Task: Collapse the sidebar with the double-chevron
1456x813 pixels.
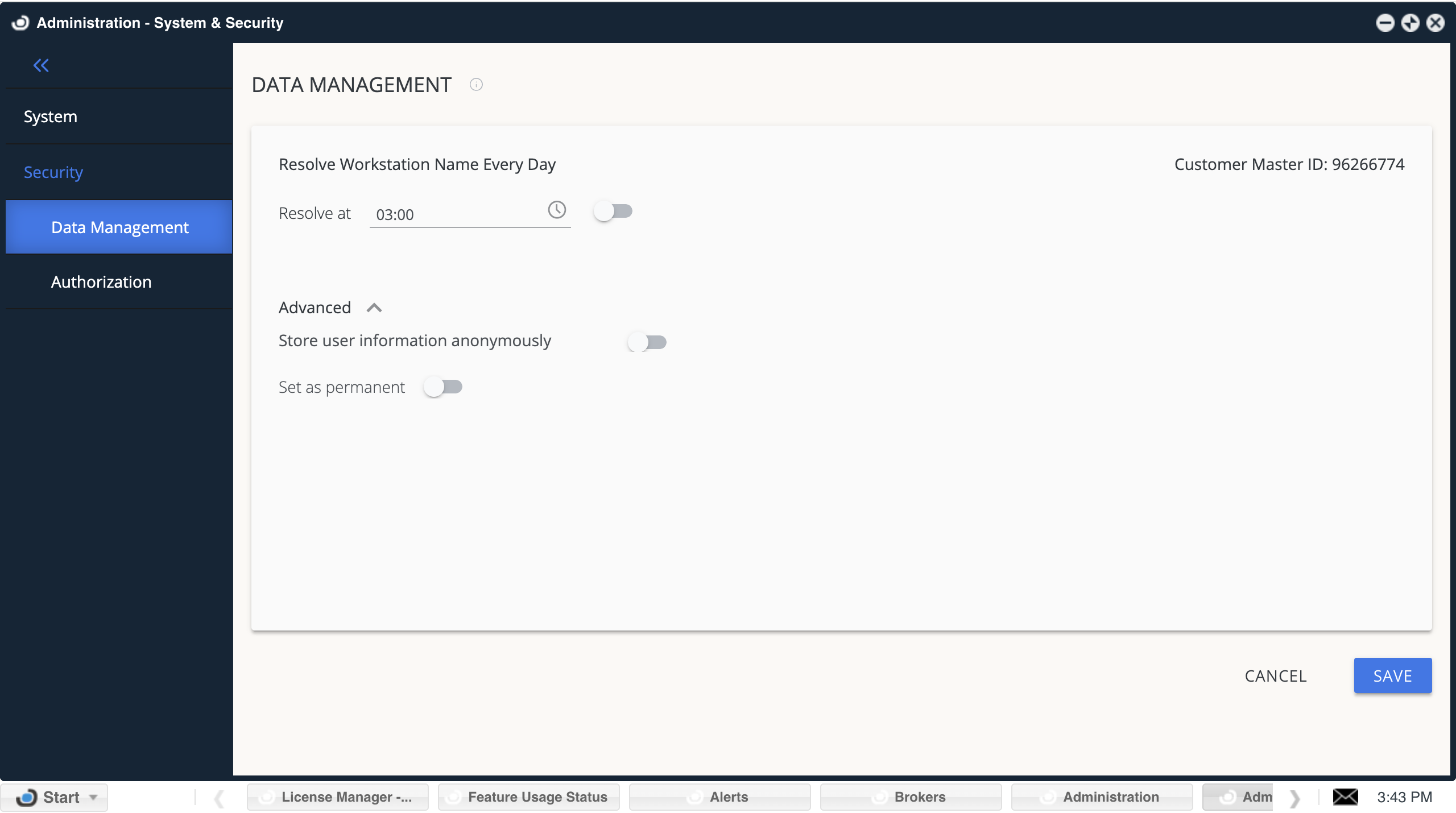Action: coord(40,65)
